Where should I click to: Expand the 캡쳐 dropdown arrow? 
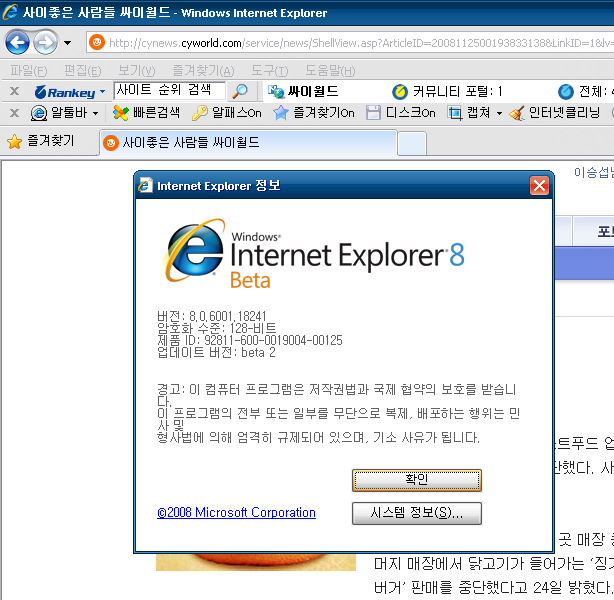click(x=499, y=114)
